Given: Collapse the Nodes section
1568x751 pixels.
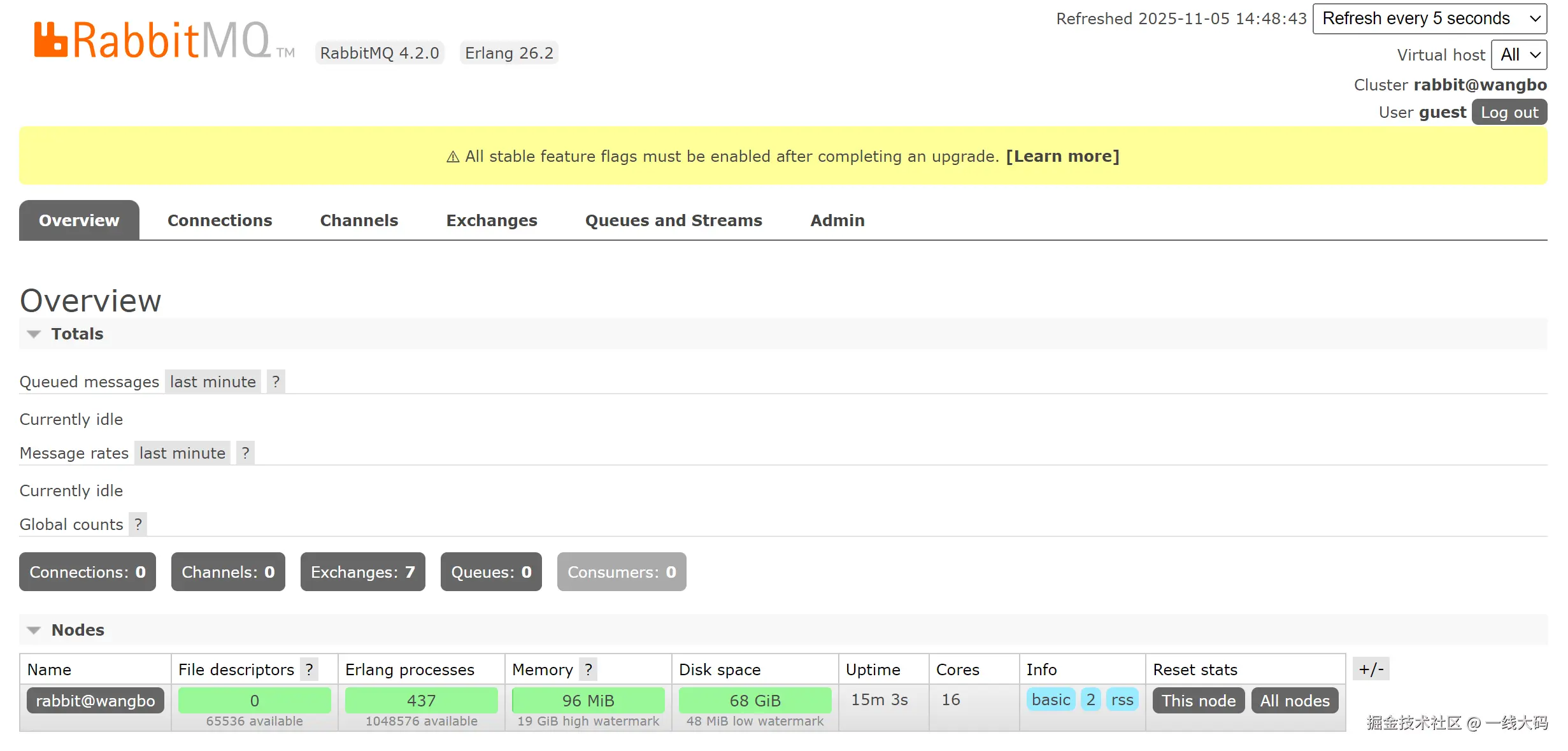Looking at the screenshot, I should [77, 630].
